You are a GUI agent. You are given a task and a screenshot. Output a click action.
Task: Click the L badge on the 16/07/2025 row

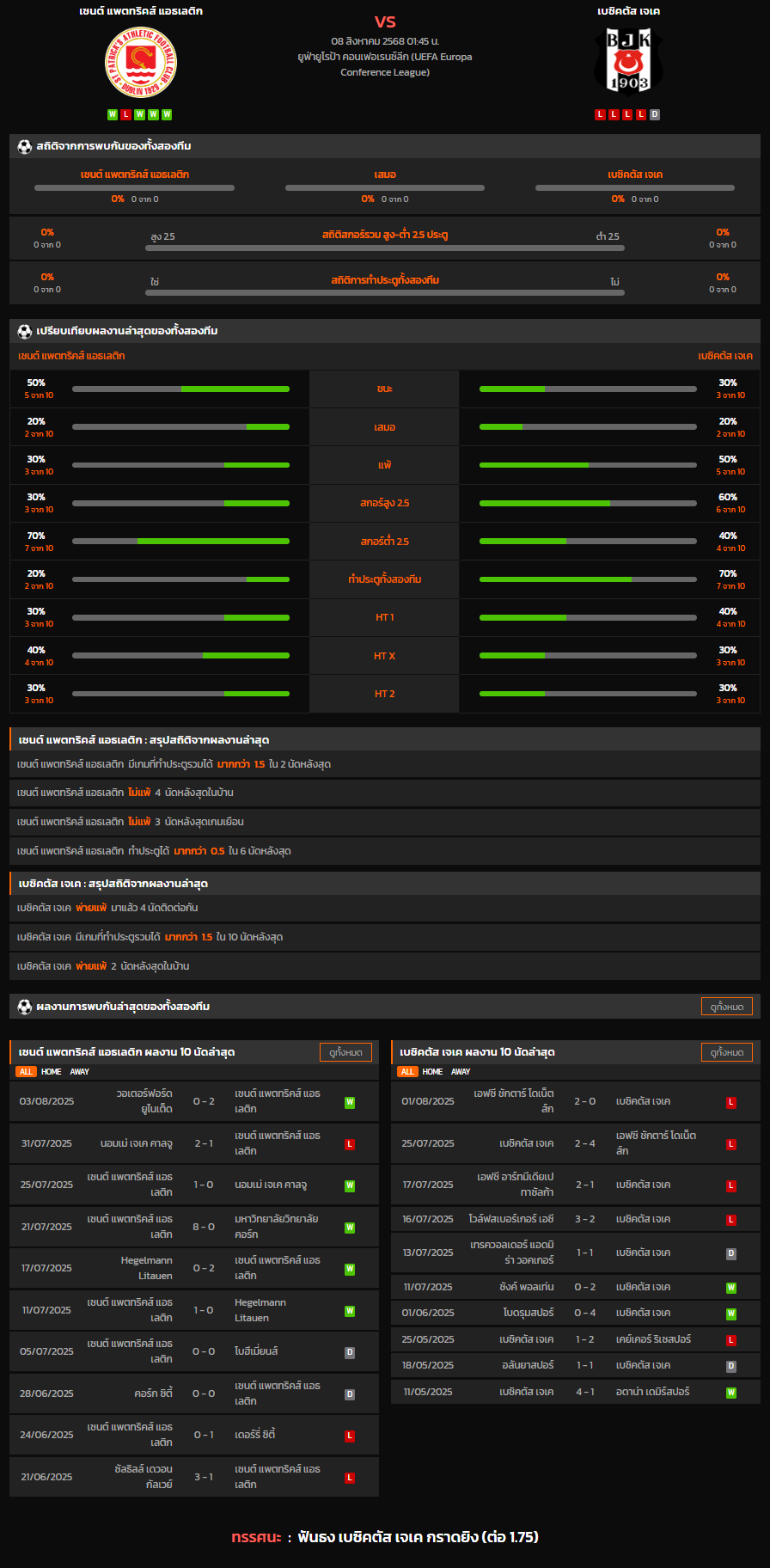click(731, 1220)
